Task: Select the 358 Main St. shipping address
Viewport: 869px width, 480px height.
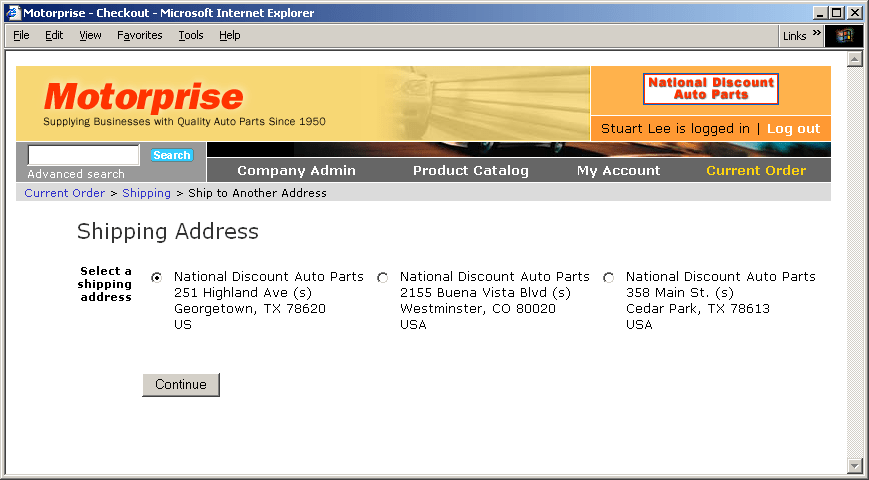Action: click(x=609, y=277)
